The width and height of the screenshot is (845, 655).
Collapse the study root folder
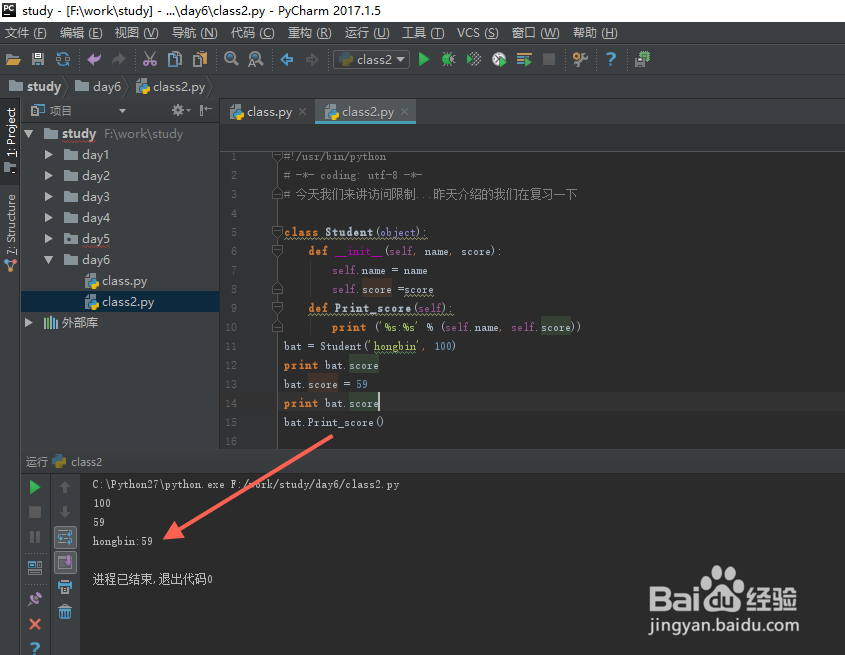(29, 134)
